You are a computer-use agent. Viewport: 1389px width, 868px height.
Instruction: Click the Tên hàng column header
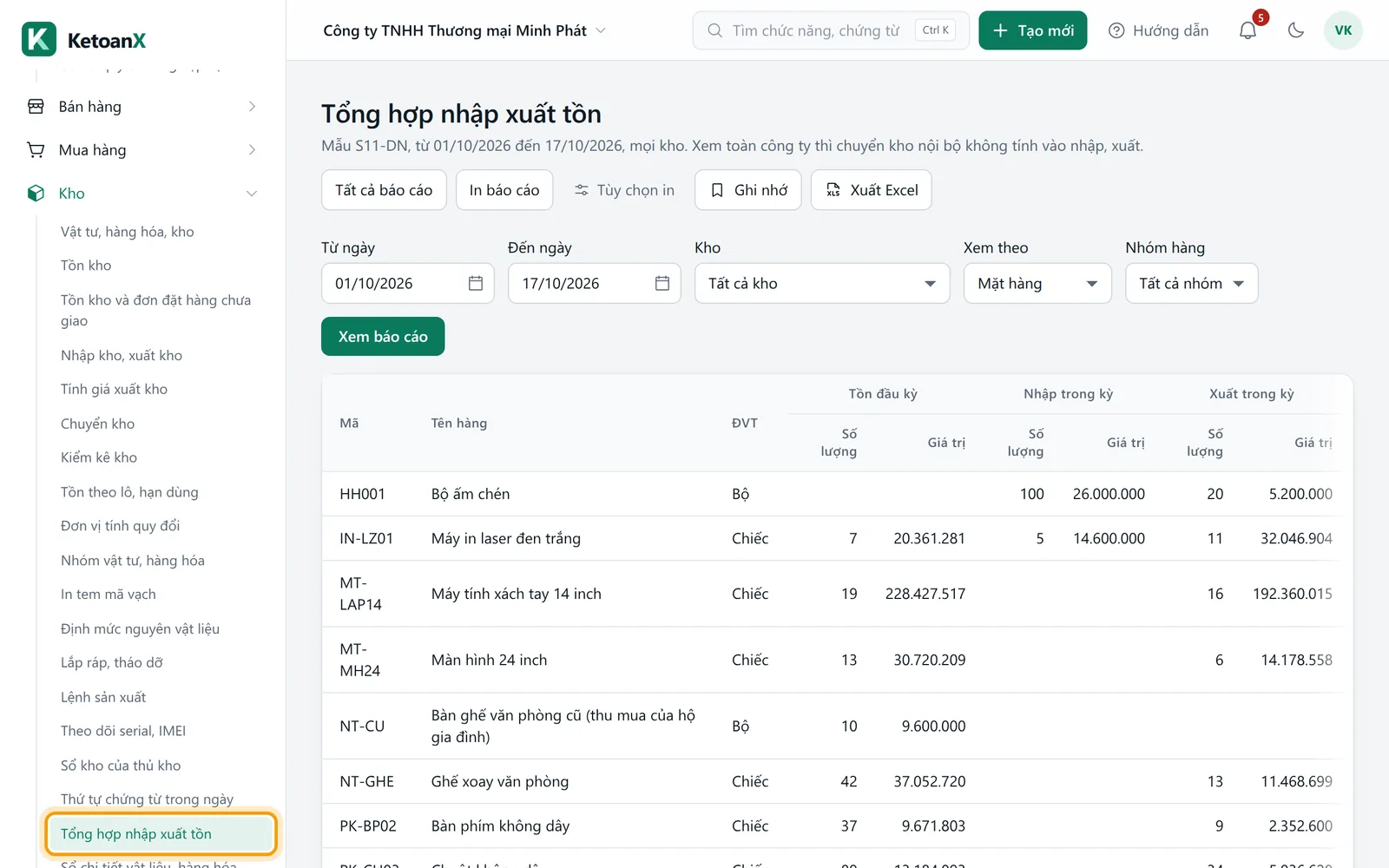tap(459, 423)
